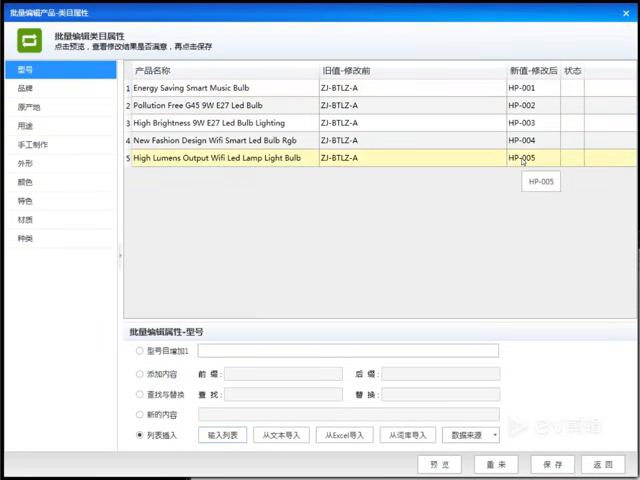Click new value cell HP-001

pyautogui.click(x=533, y=88)
